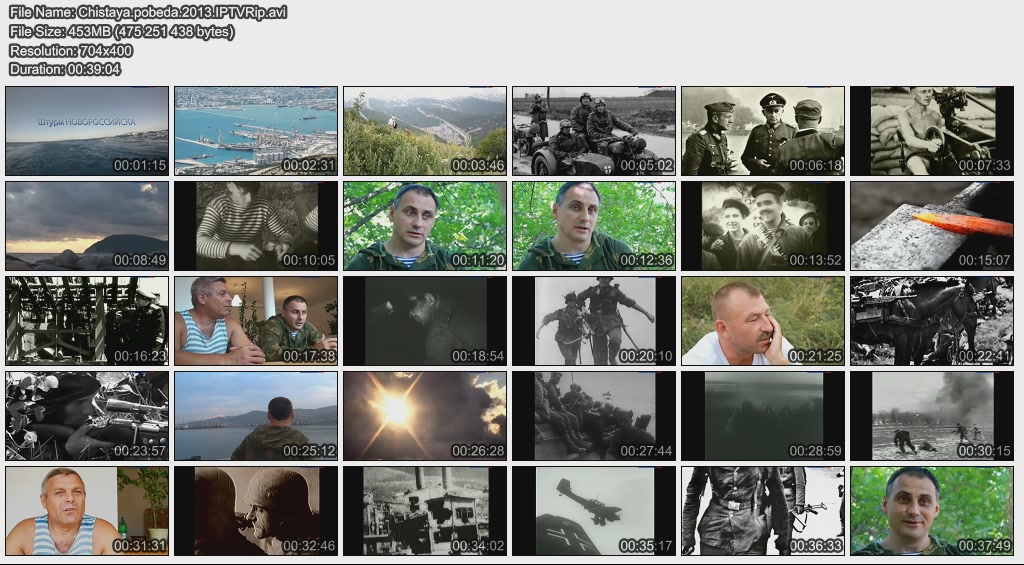Image resolution: width=1024 pixels, height=565 pixels.
Task: Click the Duration 00:39:04 text
Action: [65, 69]
